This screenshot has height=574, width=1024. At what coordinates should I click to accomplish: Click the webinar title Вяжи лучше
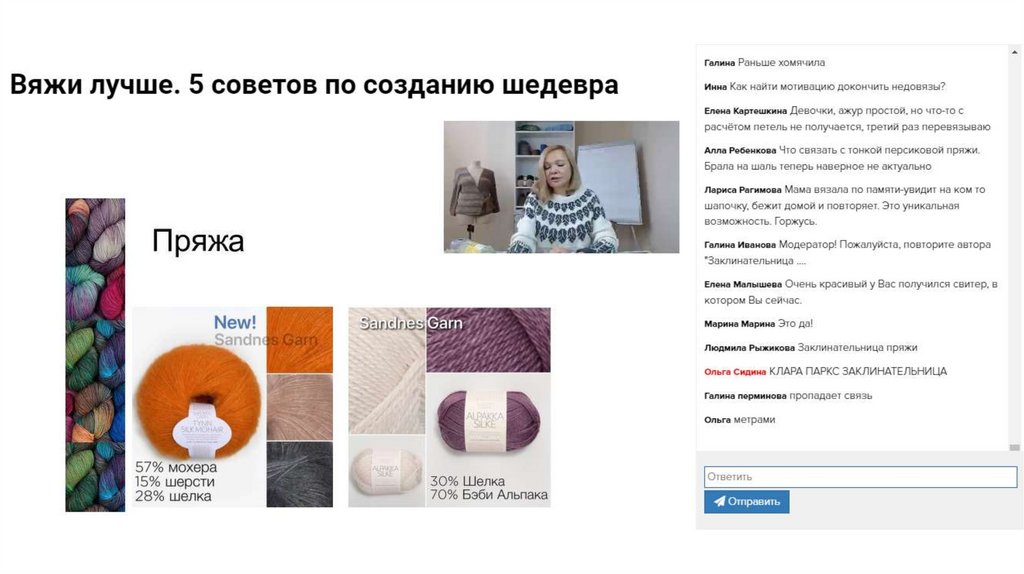(94, 85)
